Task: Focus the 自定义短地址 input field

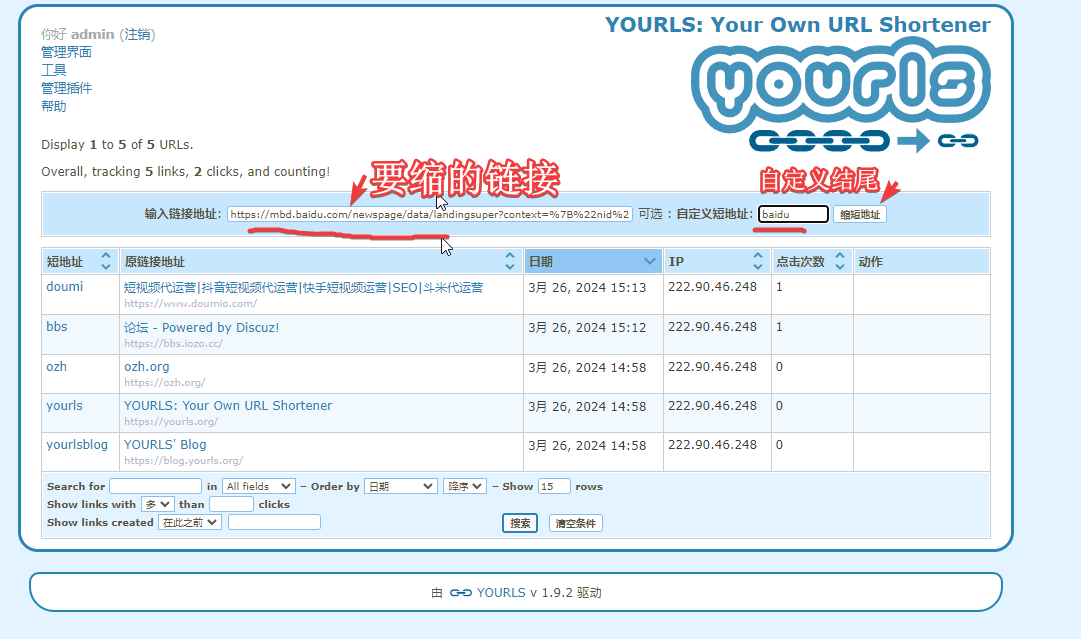Action: [x=793, y=214]
